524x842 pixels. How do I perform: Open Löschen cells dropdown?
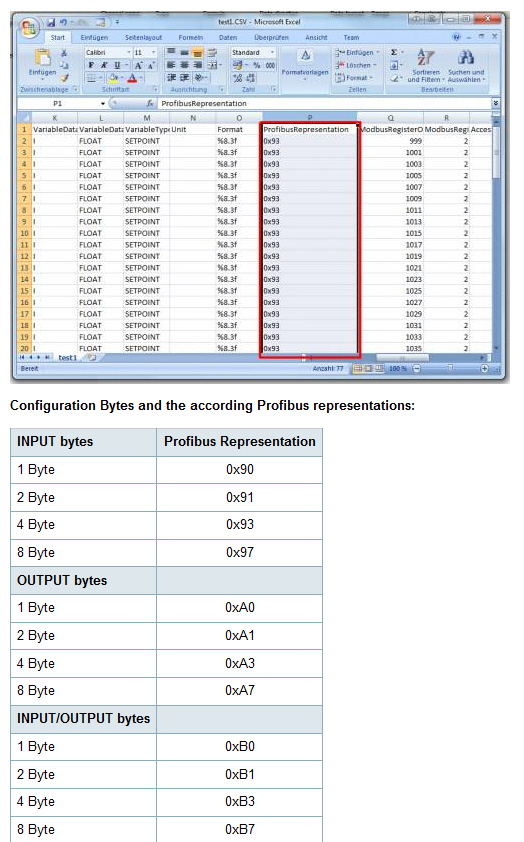[356, 65]
